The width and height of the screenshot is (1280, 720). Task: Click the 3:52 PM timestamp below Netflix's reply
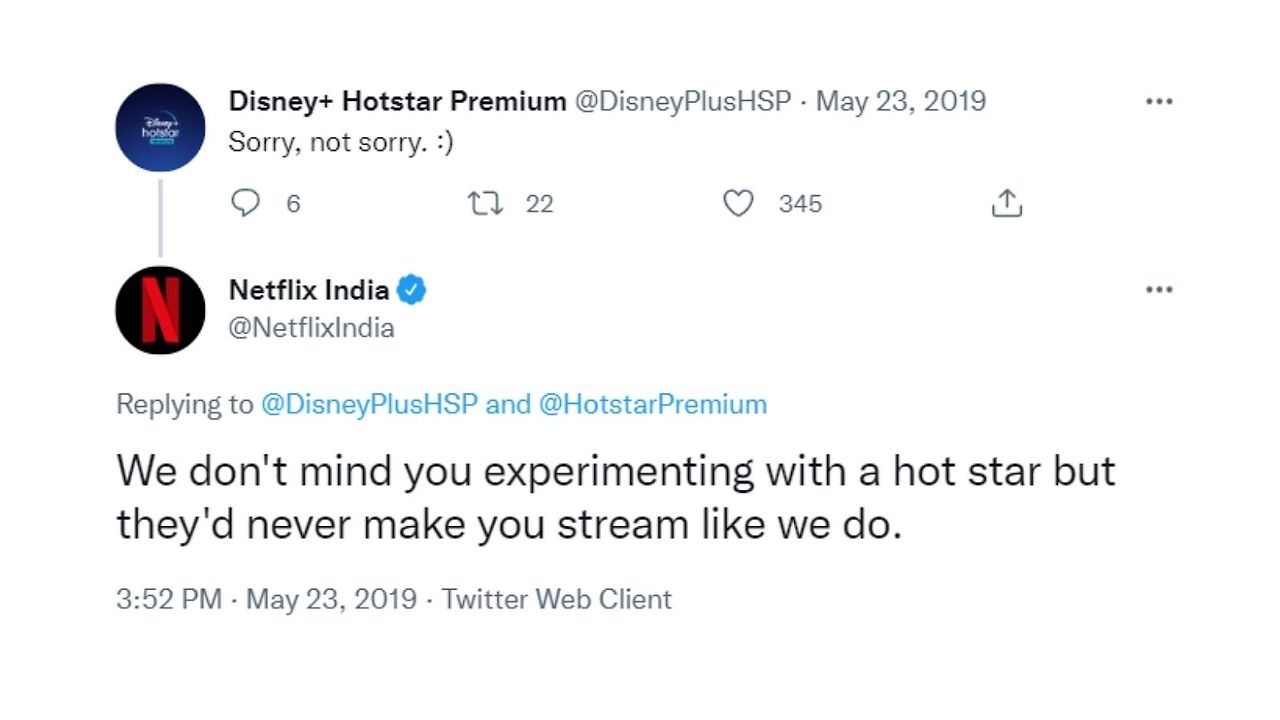[x=170, y=599]
